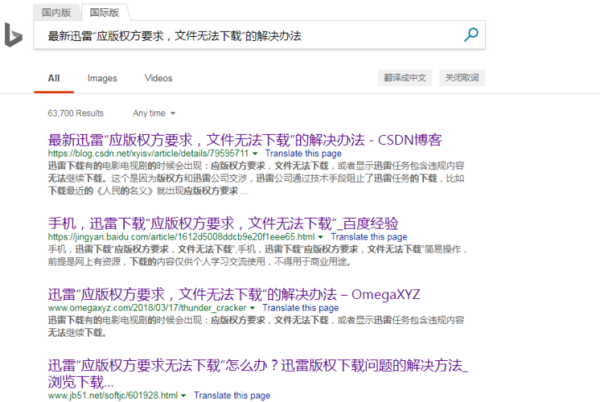
Task: Click the jingyan.baidu.com green URL text
Action: (181, 237)
